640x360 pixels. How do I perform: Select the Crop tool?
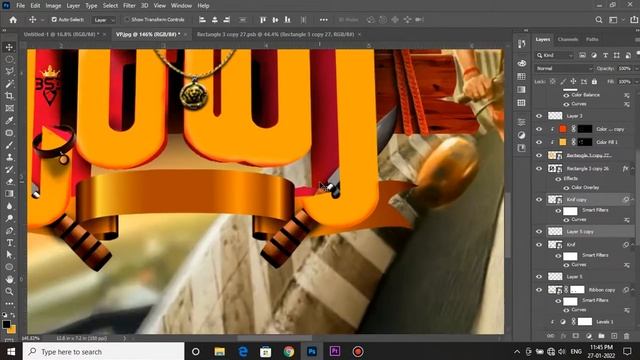click(9, 96)
